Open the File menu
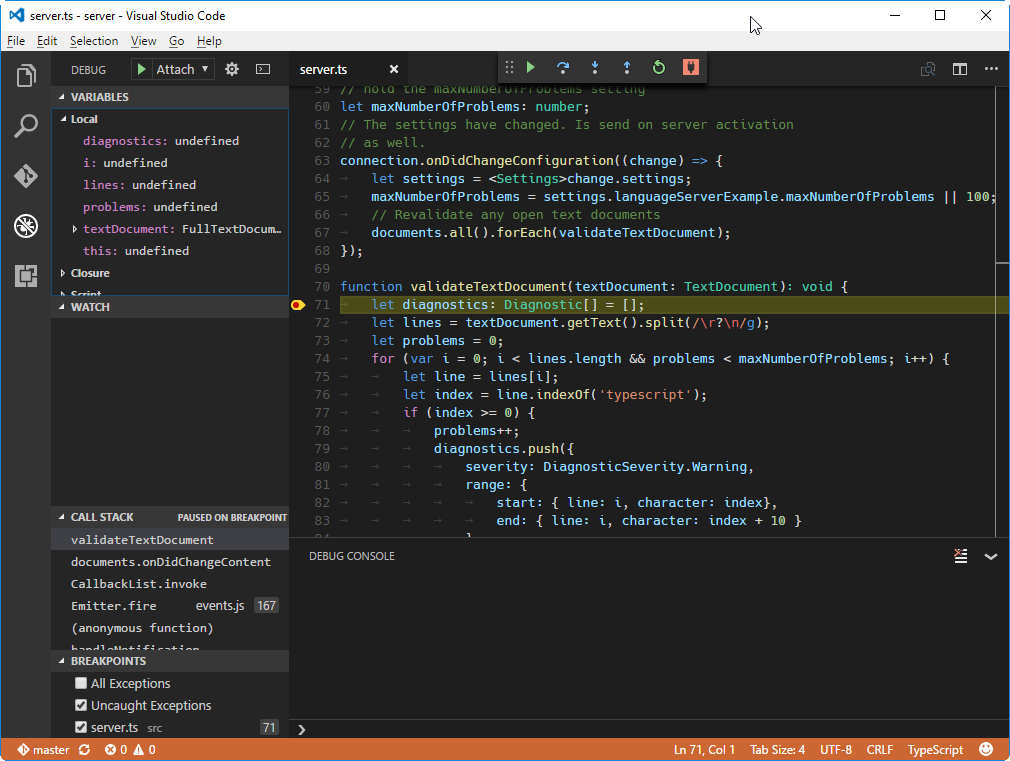 pyautogui.click(x=16, y=41)
